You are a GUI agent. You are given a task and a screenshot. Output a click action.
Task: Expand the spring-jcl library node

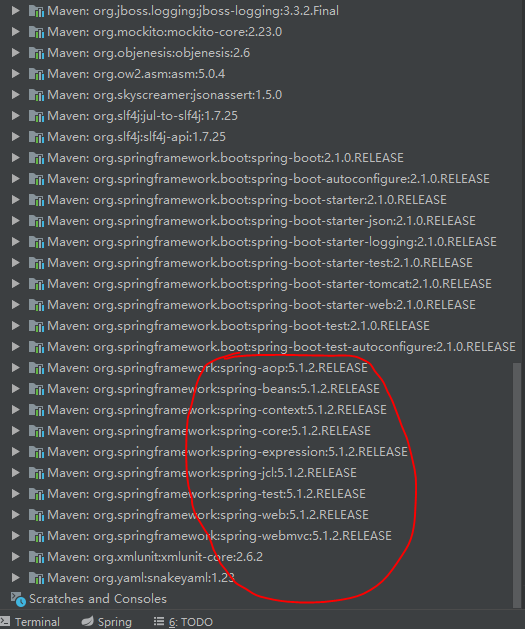[15, 473]
